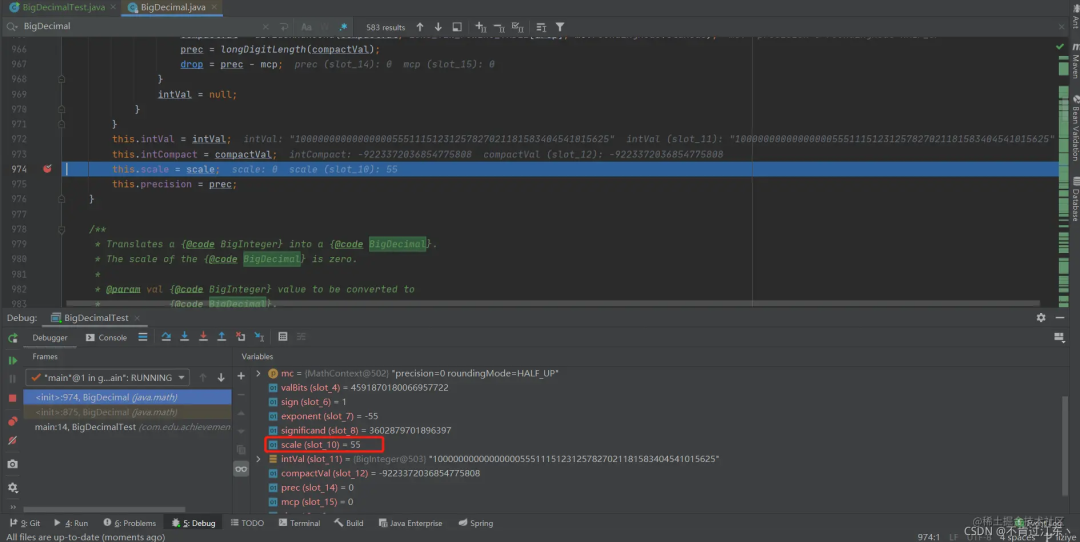Open the thread selector main RUNNING dropdown
Screen dimensions: 1080x542
(x=107, y=377)
